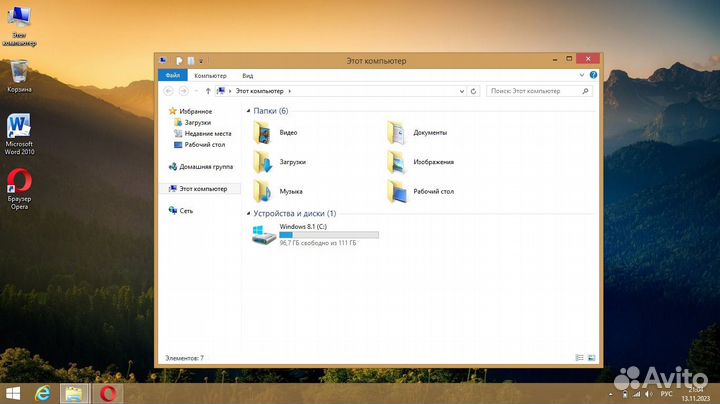Viewport: 720px width, 404px height.
Task: Click the refresh button in address bar
Action: 474,91
